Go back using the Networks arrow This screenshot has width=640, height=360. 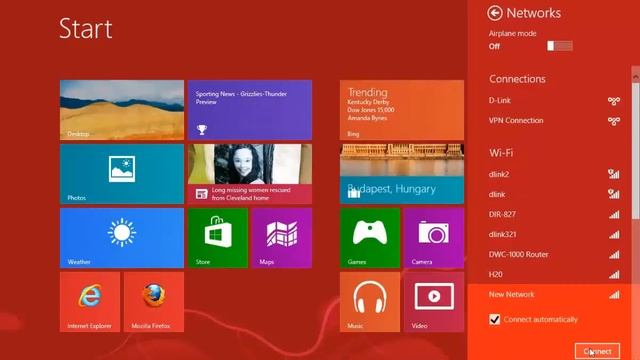click(495, 13)
